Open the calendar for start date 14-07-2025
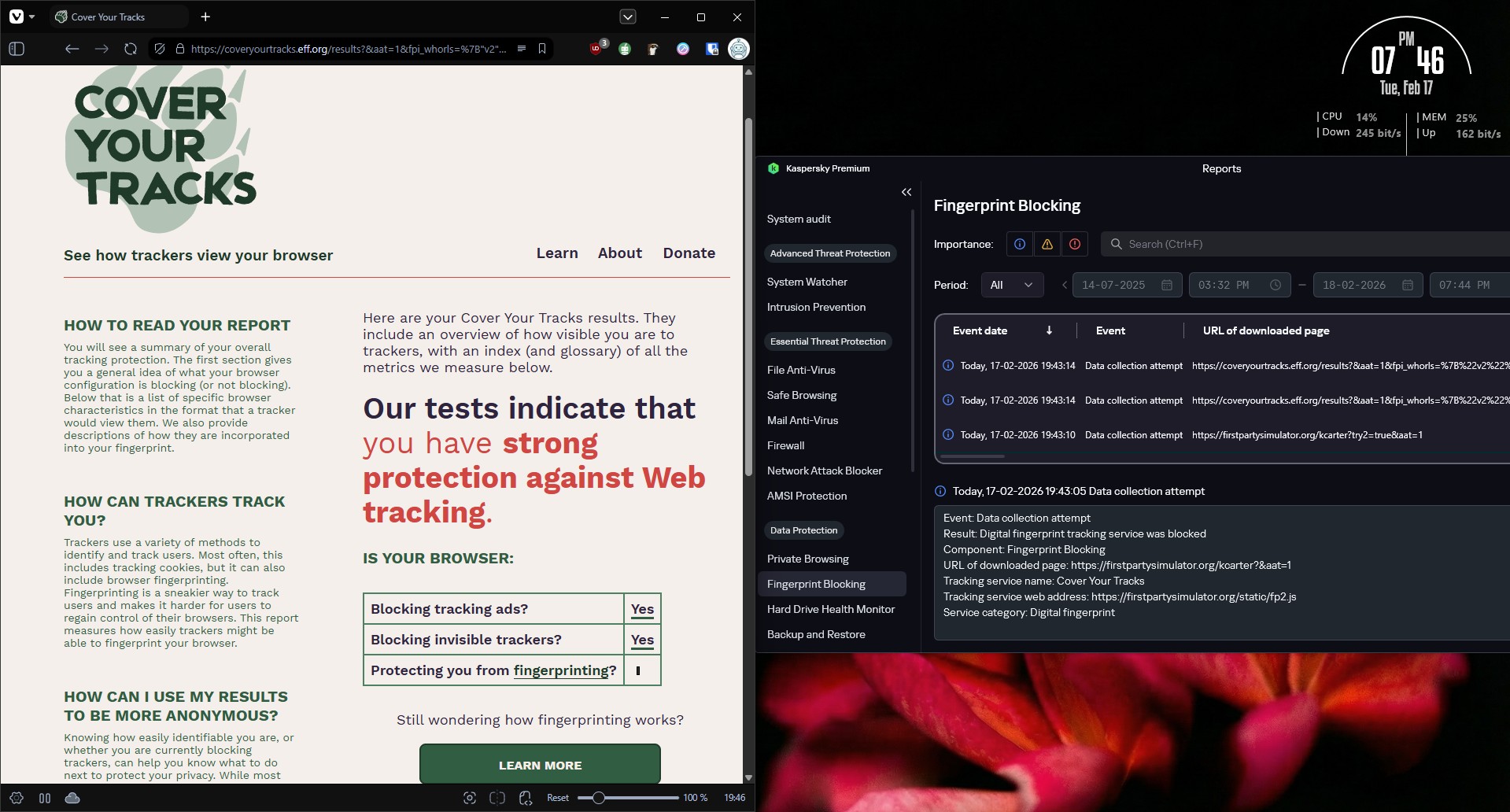The image size is (1510, 812). pyautogui.click(x=1167, y=285)
